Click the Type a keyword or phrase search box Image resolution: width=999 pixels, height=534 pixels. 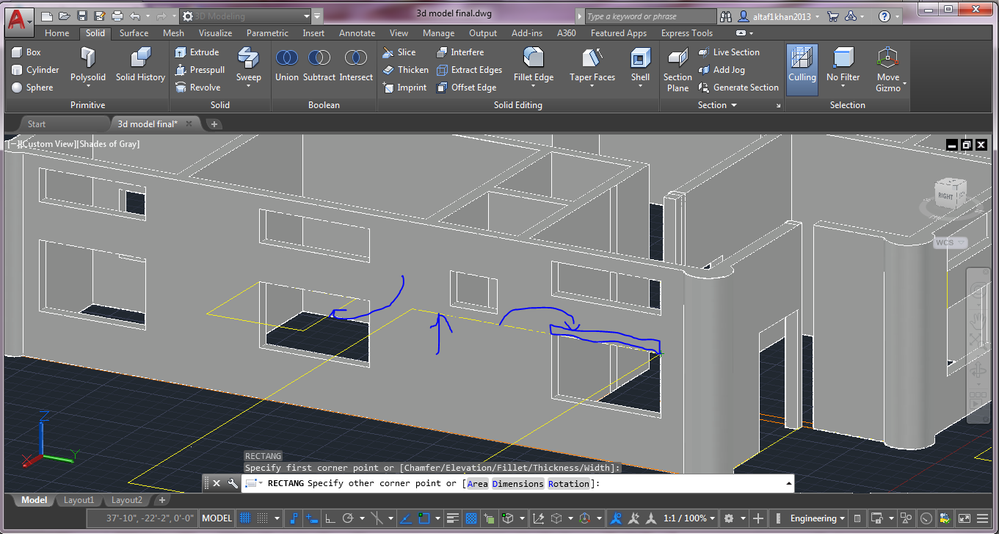click(x=650, y=17)
